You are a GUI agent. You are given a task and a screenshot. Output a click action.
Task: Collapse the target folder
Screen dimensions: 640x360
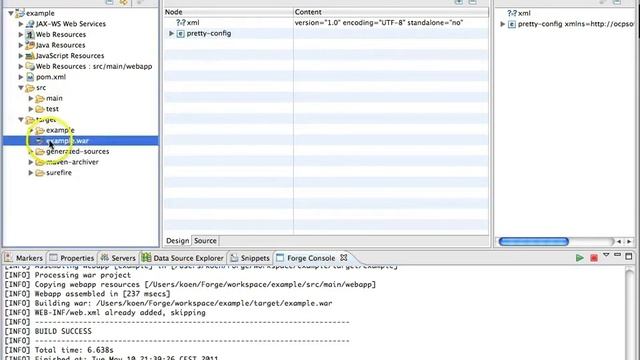click(x=21, y=120)
